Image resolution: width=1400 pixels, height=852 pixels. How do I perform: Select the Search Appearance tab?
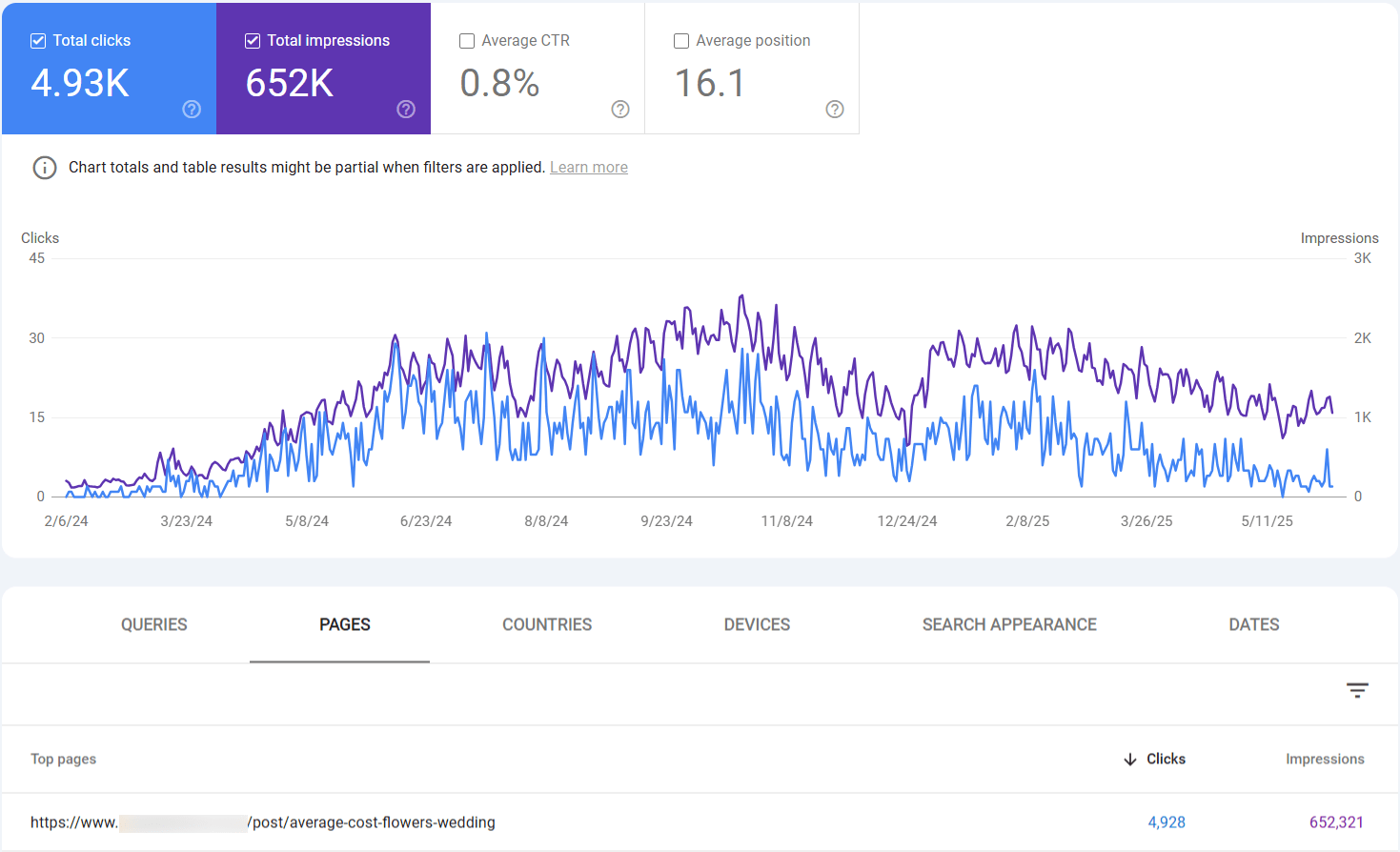1009,625
